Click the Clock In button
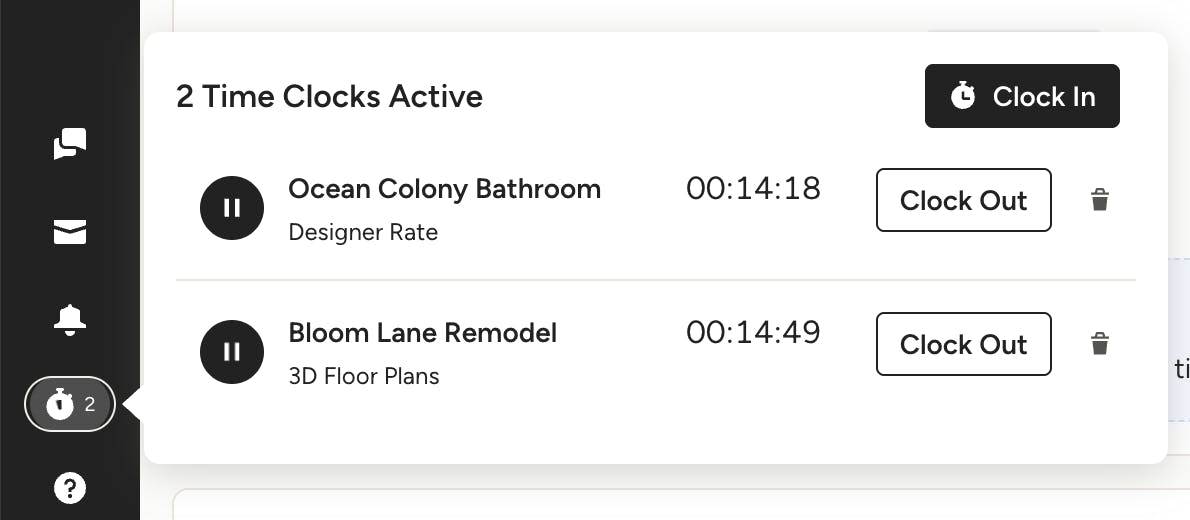The image size is (1190, 520). (x=1022, y=96)
